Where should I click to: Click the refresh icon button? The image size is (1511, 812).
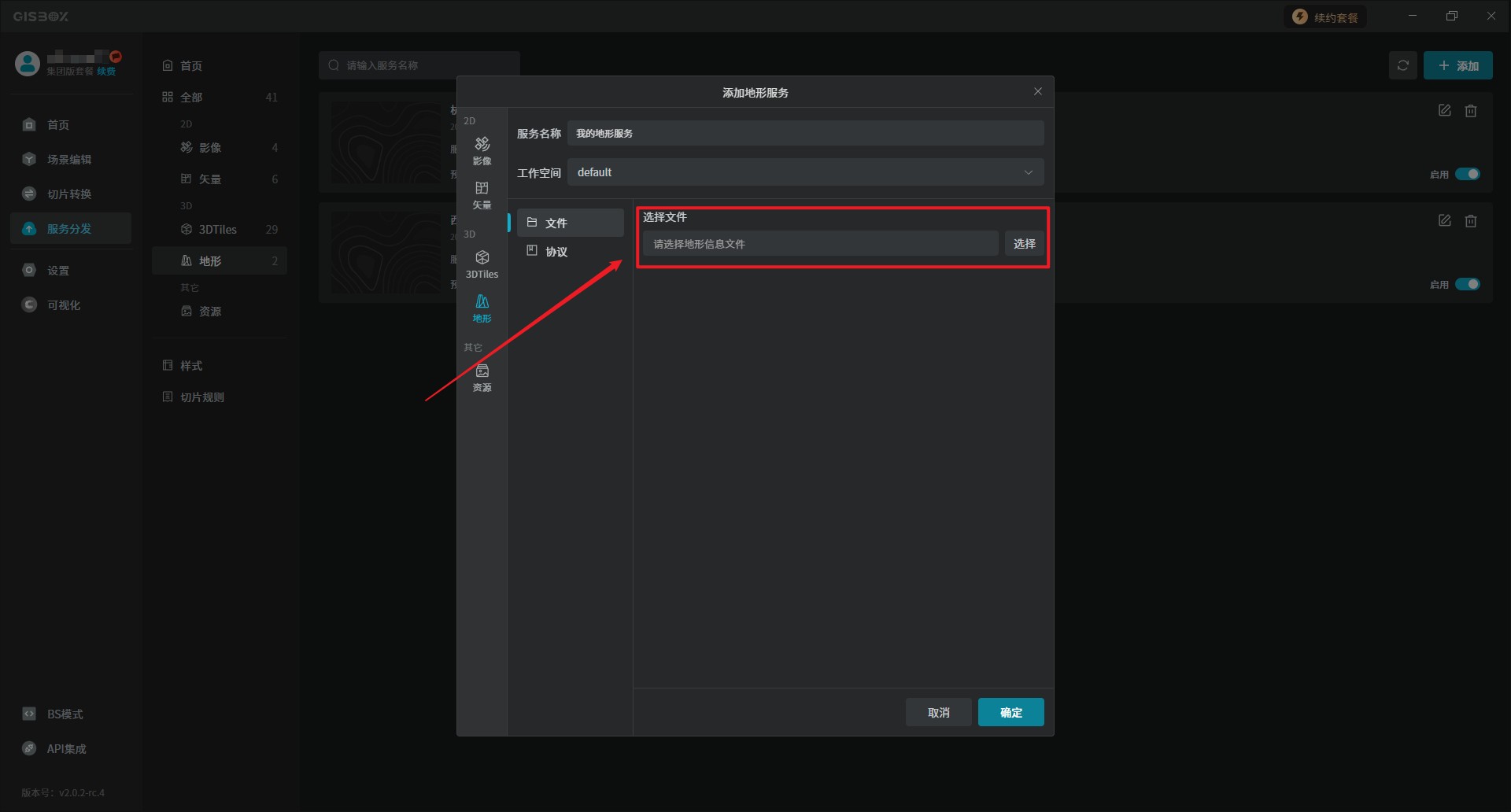click(1402, 65)
